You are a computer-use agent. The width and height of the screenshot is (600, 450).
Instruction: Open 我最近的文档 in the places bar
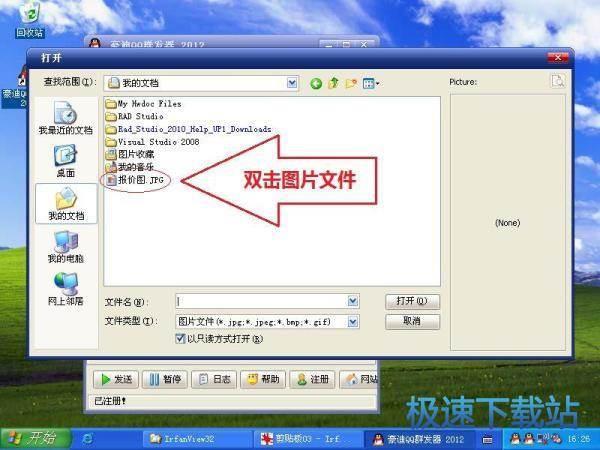click(65, 118)
